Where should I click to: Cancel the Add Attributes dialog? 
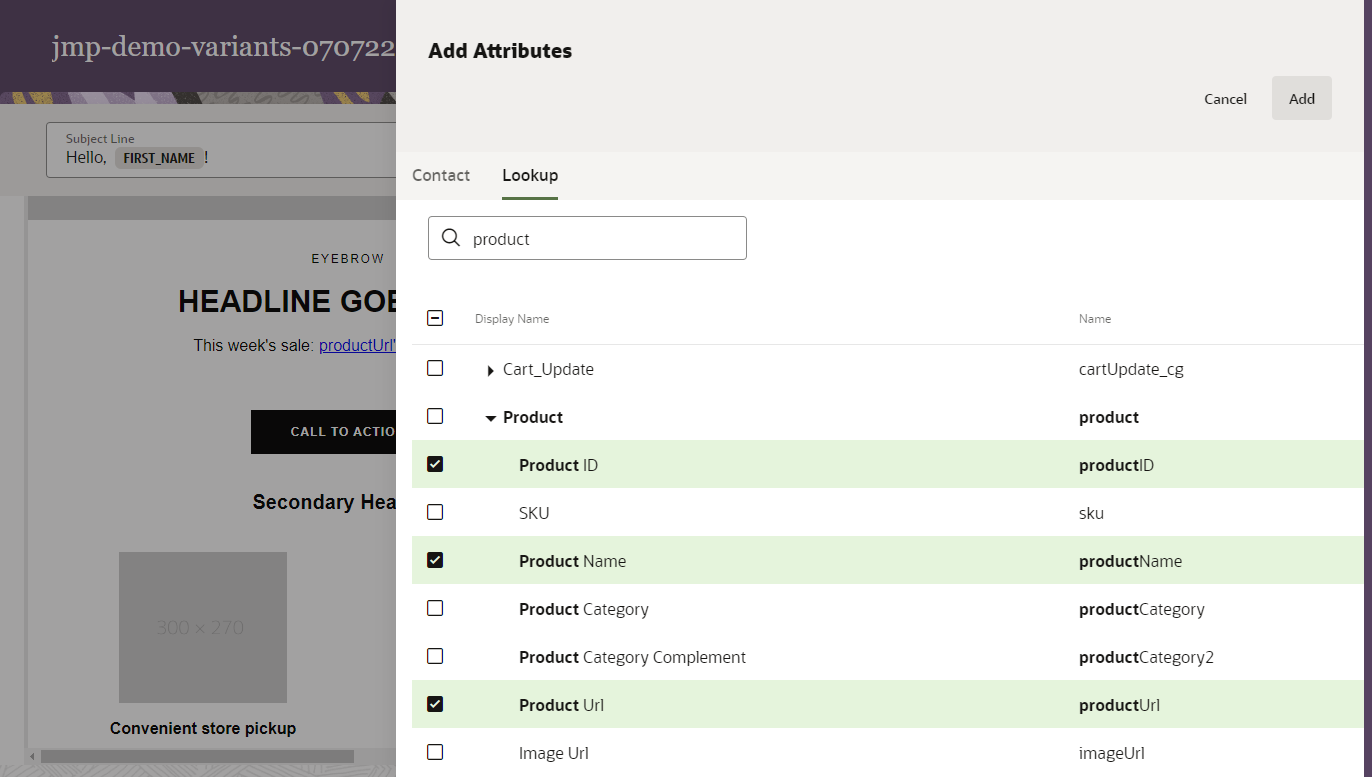(x=1225, y=99)
